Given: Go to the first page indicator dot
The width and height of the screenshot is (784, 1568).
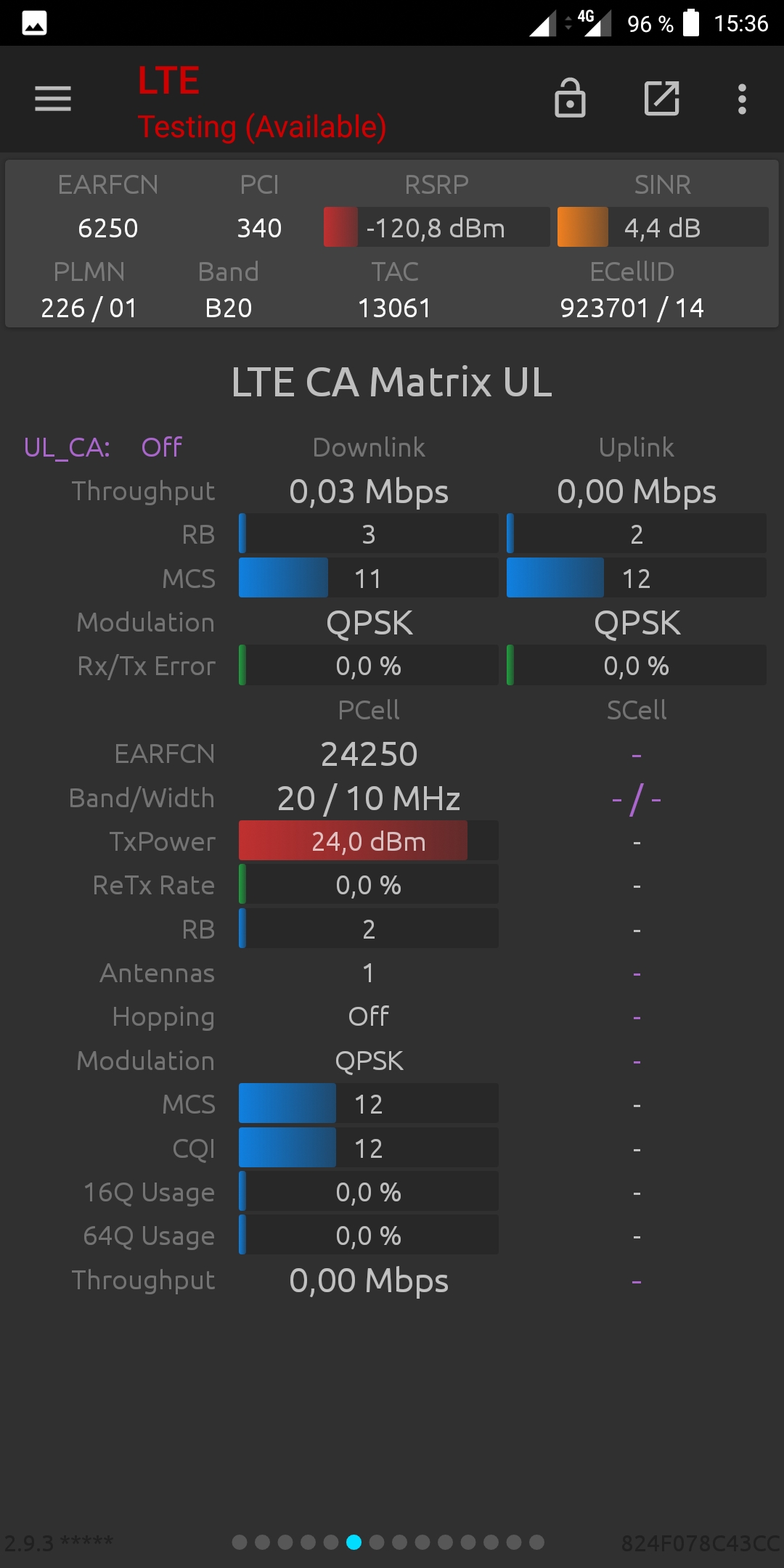Looking at the screenshot, I should pos(240,1542).
